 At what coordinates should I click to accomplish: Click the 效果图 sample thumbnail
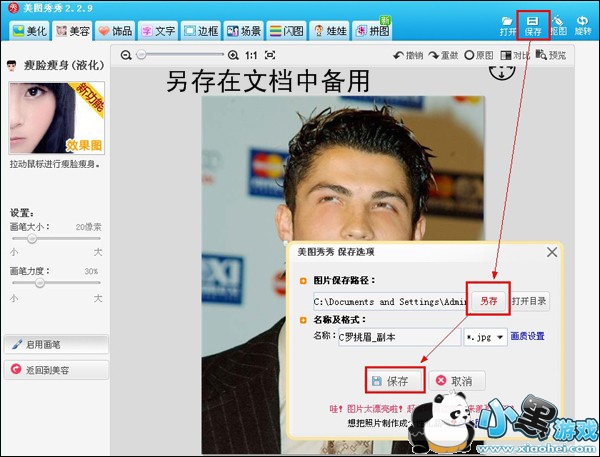[57, 118]
